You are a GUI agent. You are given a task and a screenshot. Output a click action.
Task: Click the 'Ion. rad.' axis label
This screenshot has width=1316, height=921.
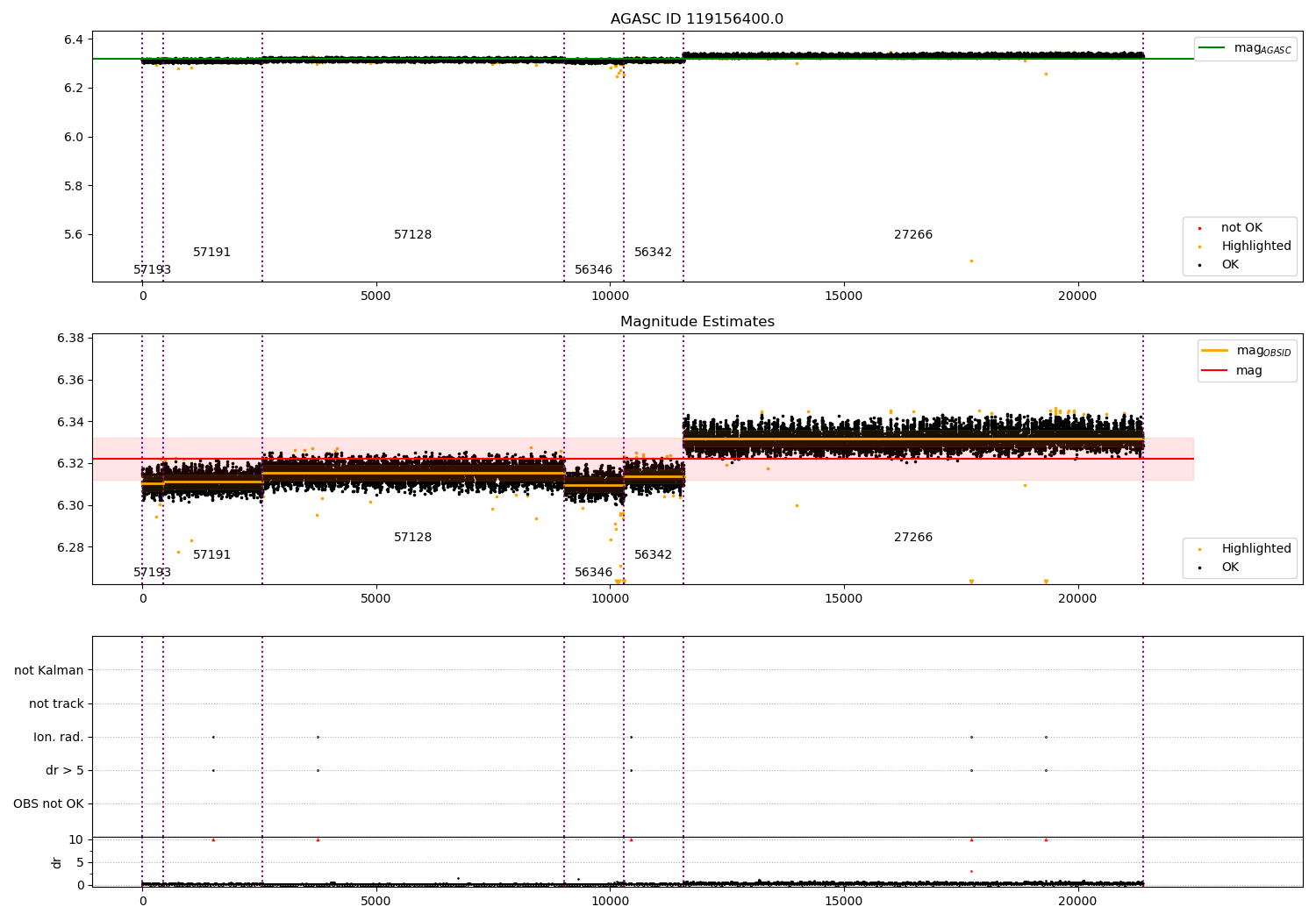coord(59,737)
